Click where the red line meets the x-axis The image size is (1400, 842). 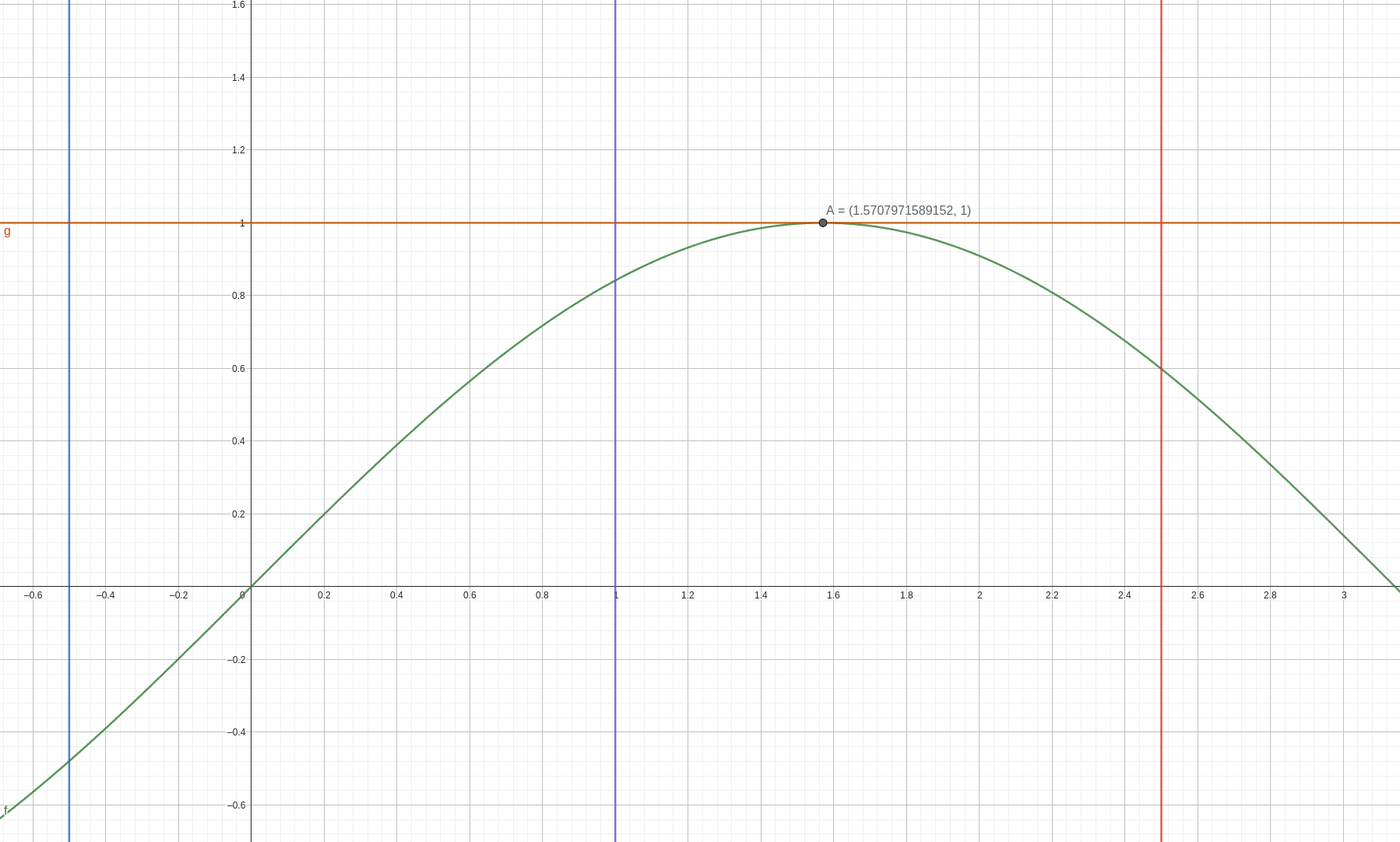(1161, 586)
